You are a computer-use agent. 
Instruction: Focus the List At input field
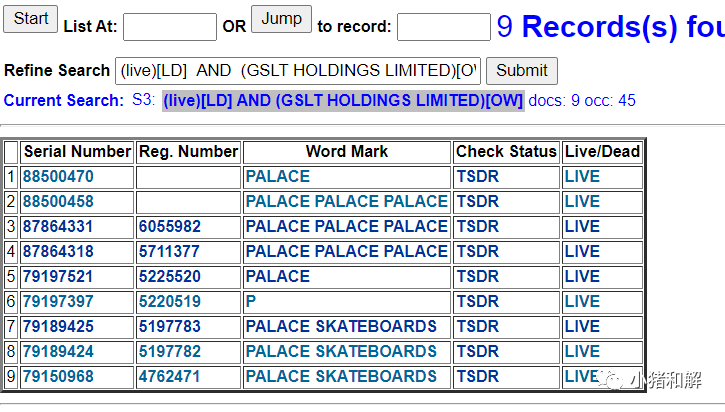pyautogui.click(x=170, y=27)
